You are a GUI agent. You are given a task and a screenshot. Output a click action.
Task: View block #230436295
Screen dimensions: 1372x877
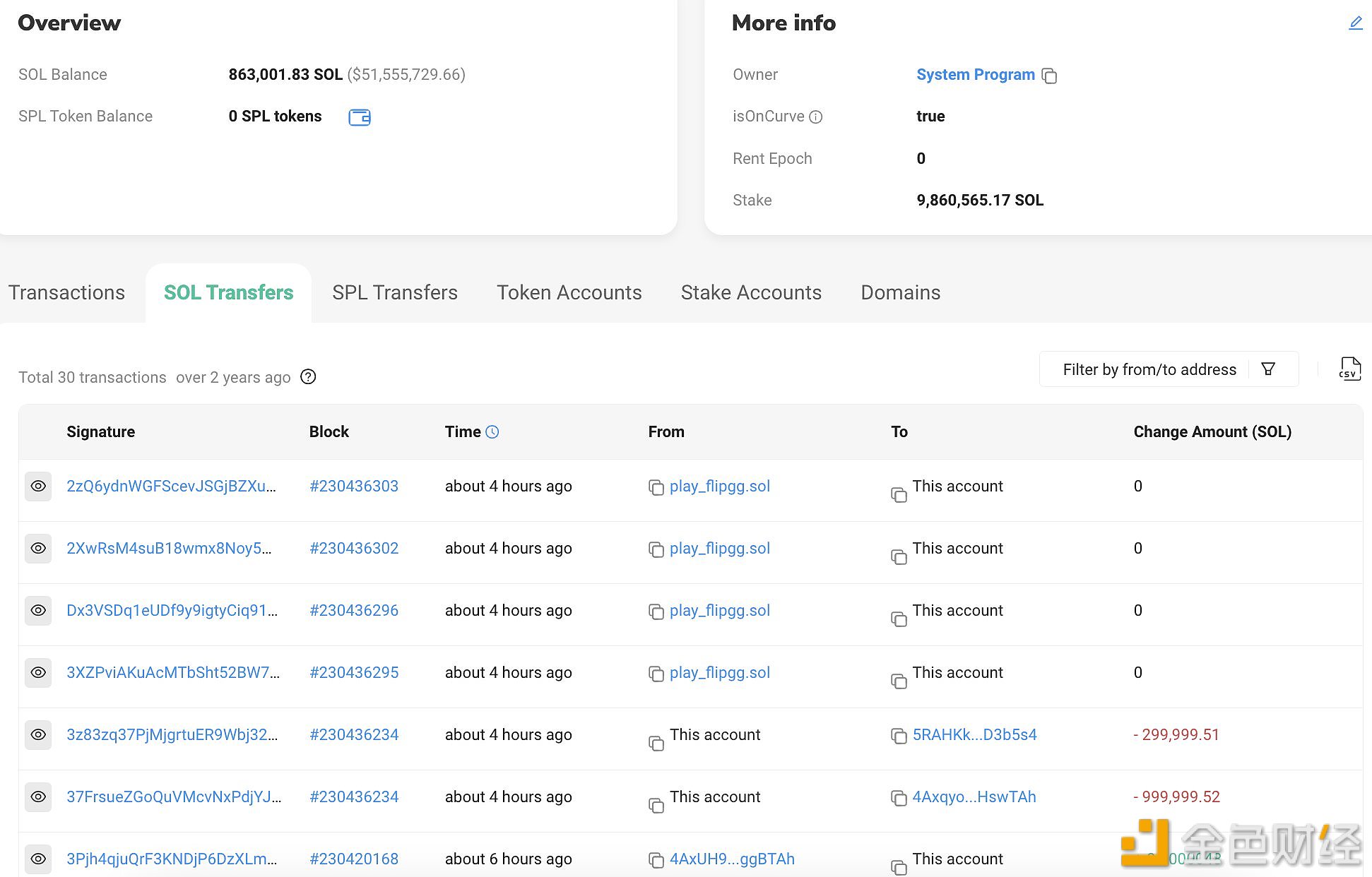354,673
